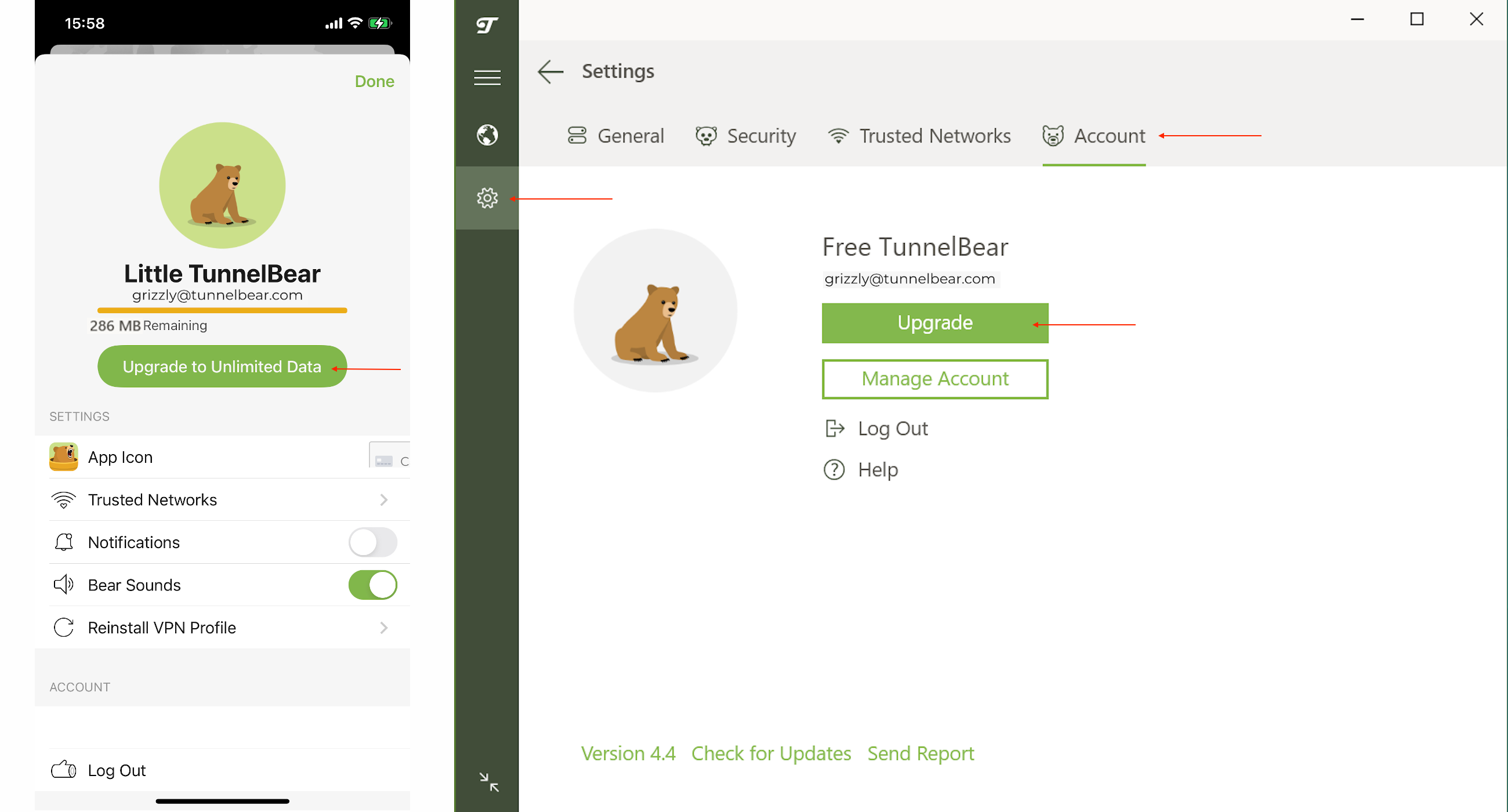The width and height of the screenshot is (1508, 812).
Task: Tap the Reinstall VPN Profile refresh icon
Action: coord(64,627)
